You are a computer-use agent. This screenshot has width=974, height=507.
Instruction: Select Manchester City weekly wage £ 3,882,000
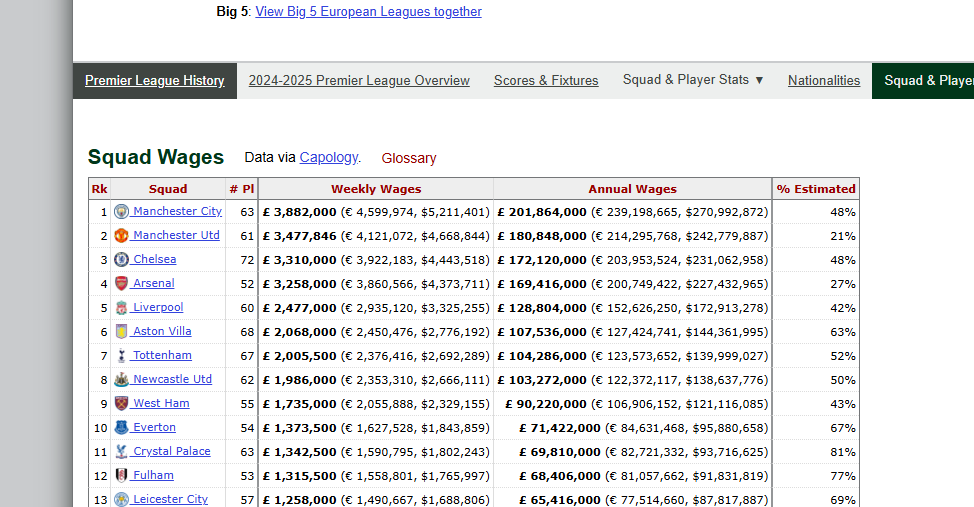299,212
